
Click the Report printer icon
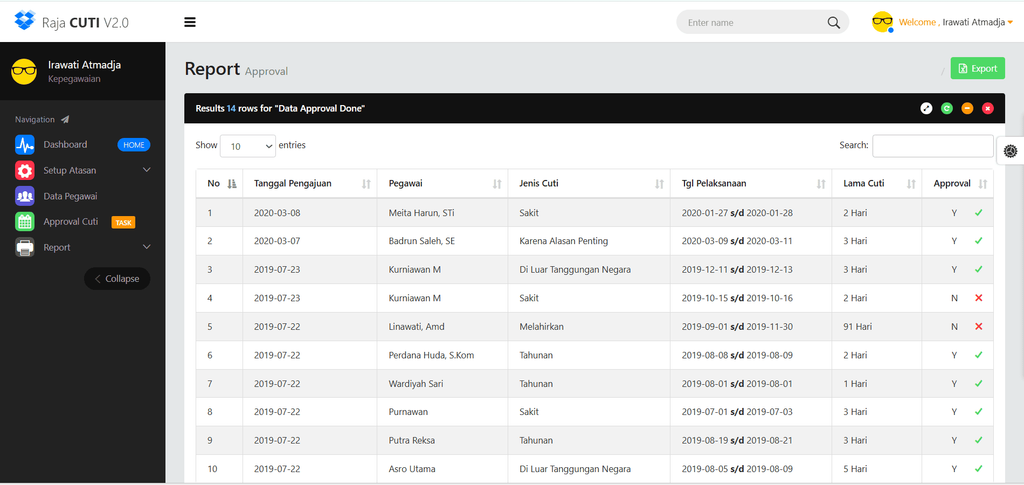coord(25,247)
